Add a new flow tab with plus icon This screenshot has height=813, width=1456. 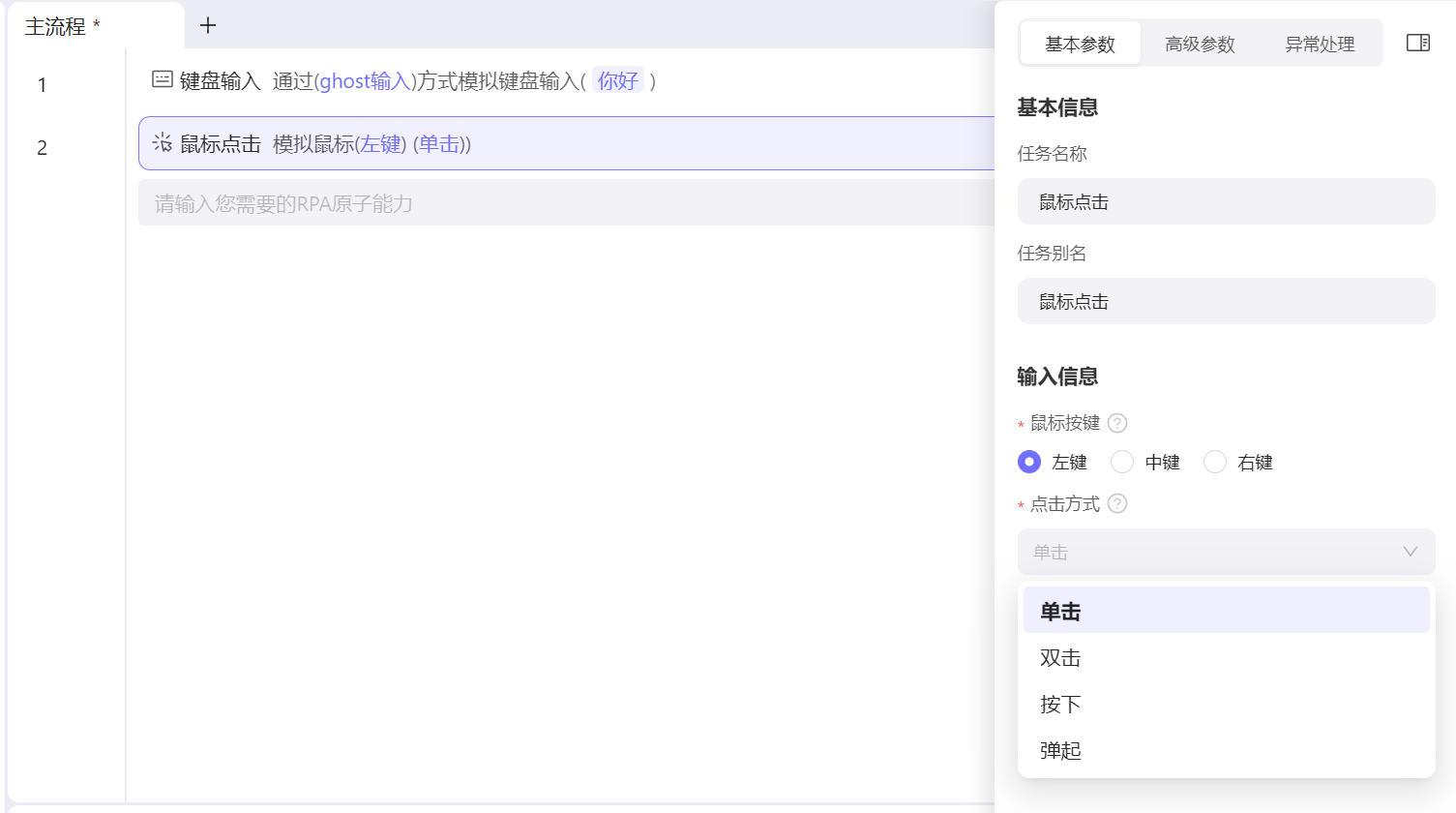pyautogui.click(x=208, y=26)
